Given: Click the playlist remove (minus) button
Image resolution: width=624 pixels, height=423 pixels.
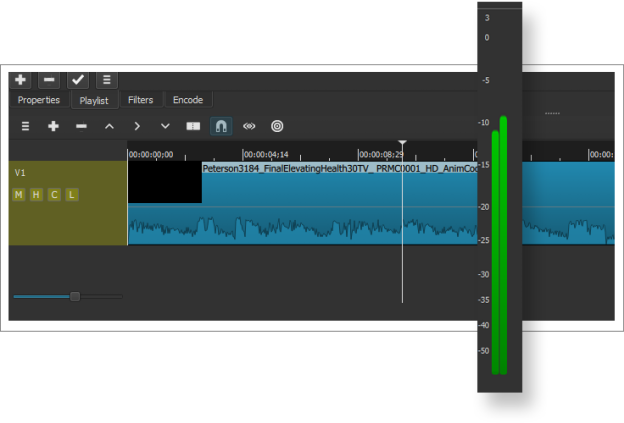Looking at the screenshot, I should [x=49, y=80].
